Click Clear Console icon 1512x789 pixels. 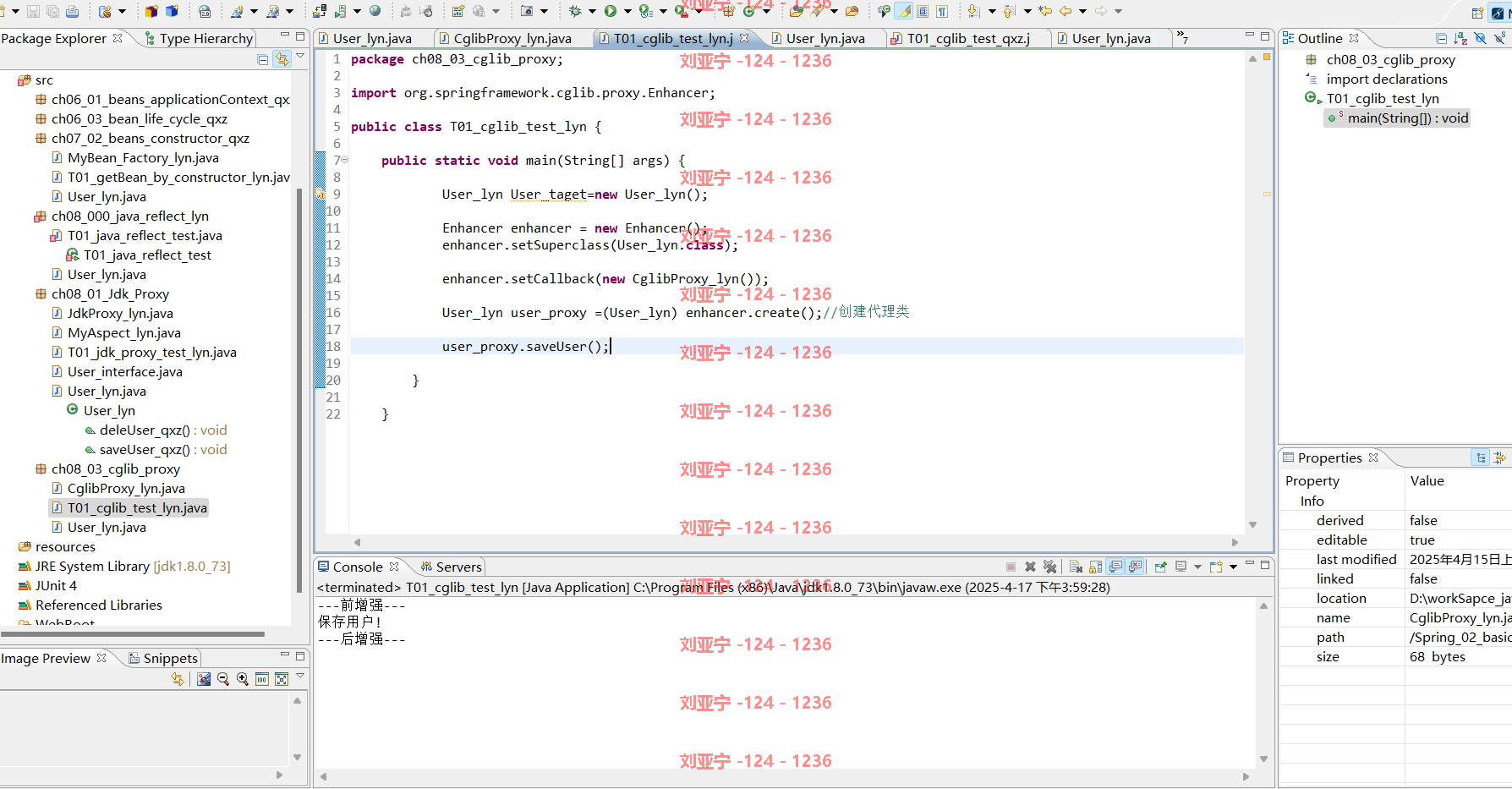pyautogui.click(x=1076, y=567)
